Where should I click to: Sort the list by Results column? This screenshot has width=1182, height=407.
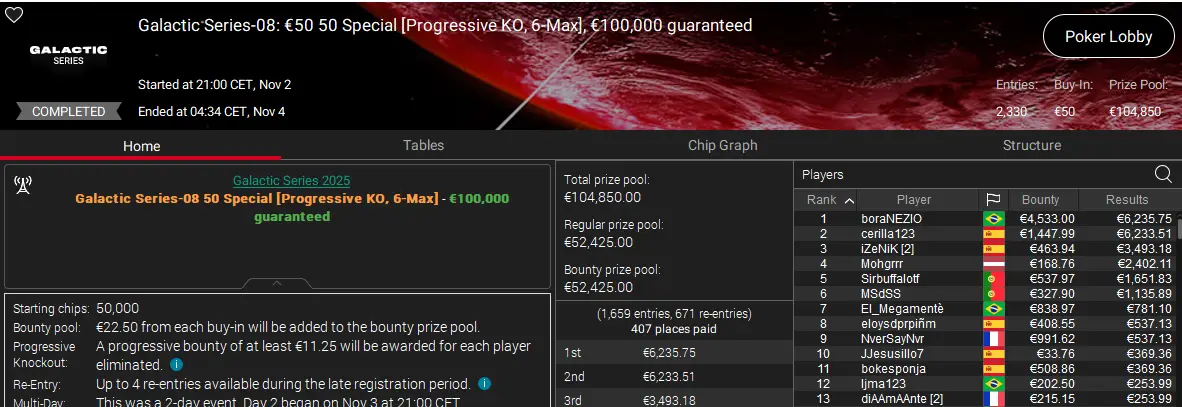pos(1127,200)
